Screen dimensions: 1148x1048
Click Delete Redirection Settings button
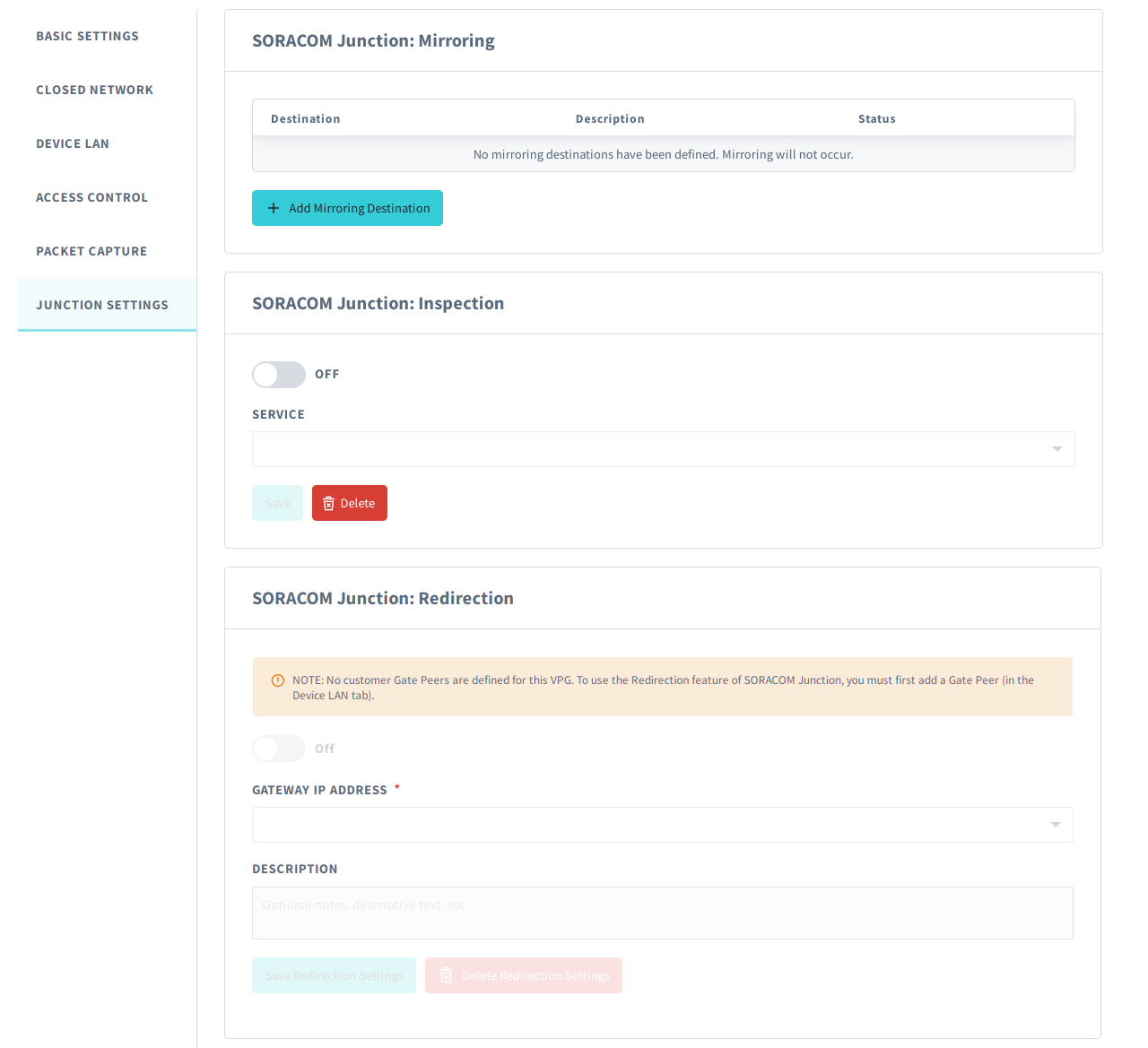coord(524,975)
